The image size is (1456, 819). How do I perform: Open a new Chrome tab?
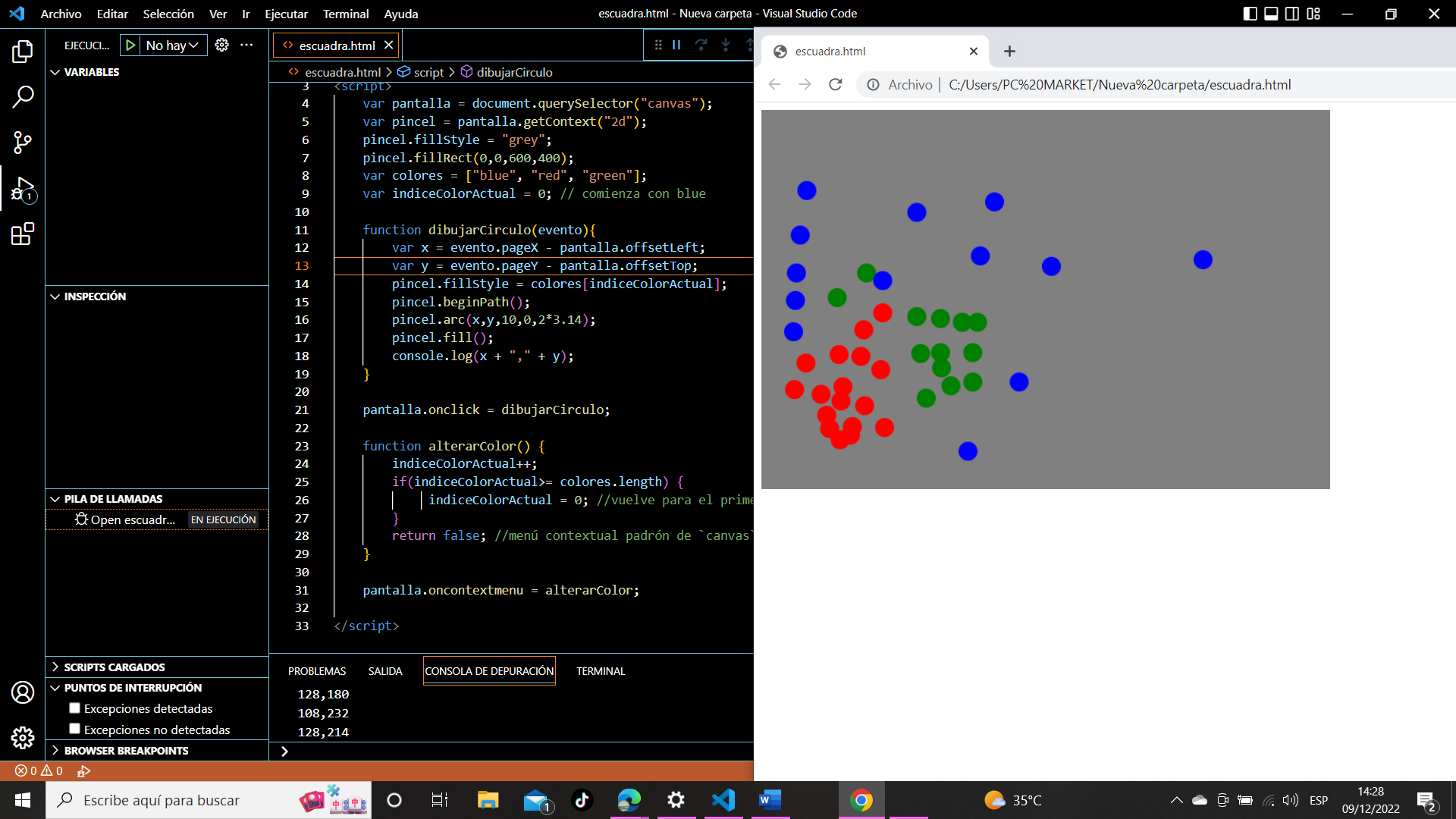1009,51
